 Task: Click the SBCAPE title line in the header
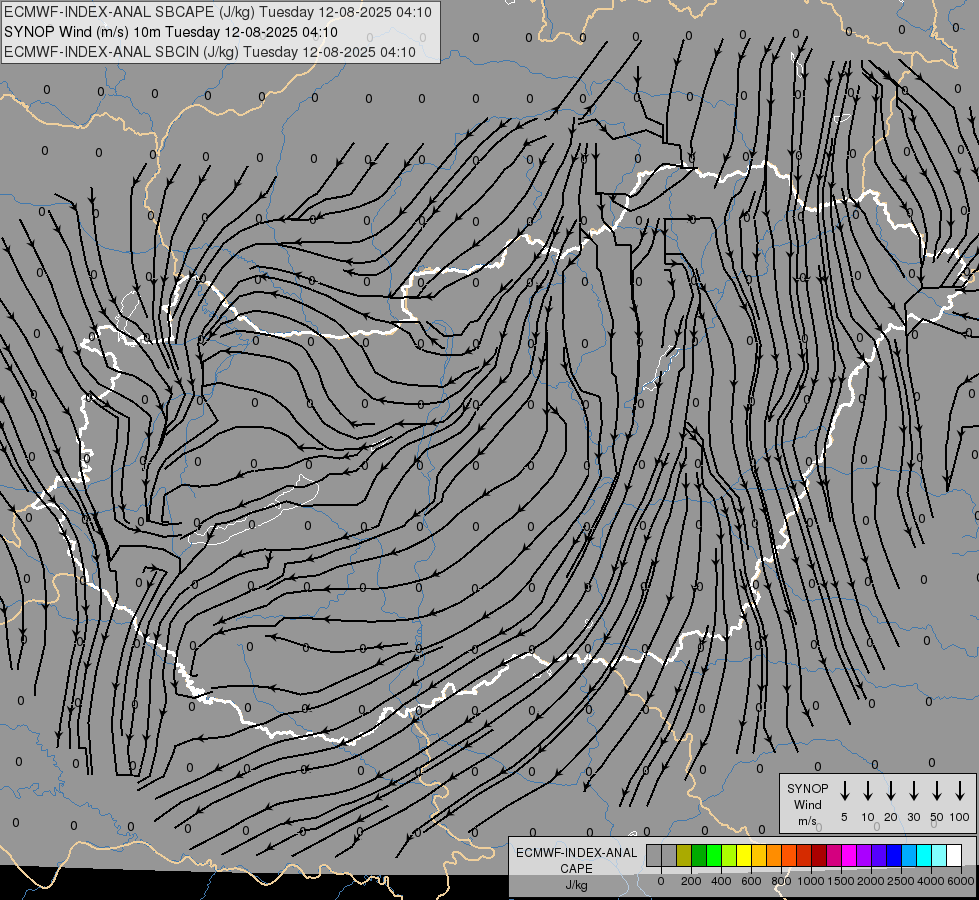tap(218, 12)
